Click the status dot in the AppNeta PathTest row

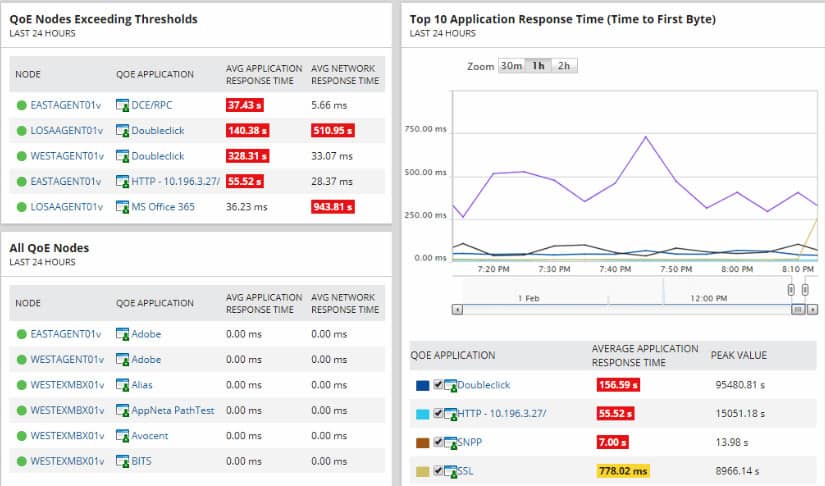pyautogui.click(x=22, y=410)
